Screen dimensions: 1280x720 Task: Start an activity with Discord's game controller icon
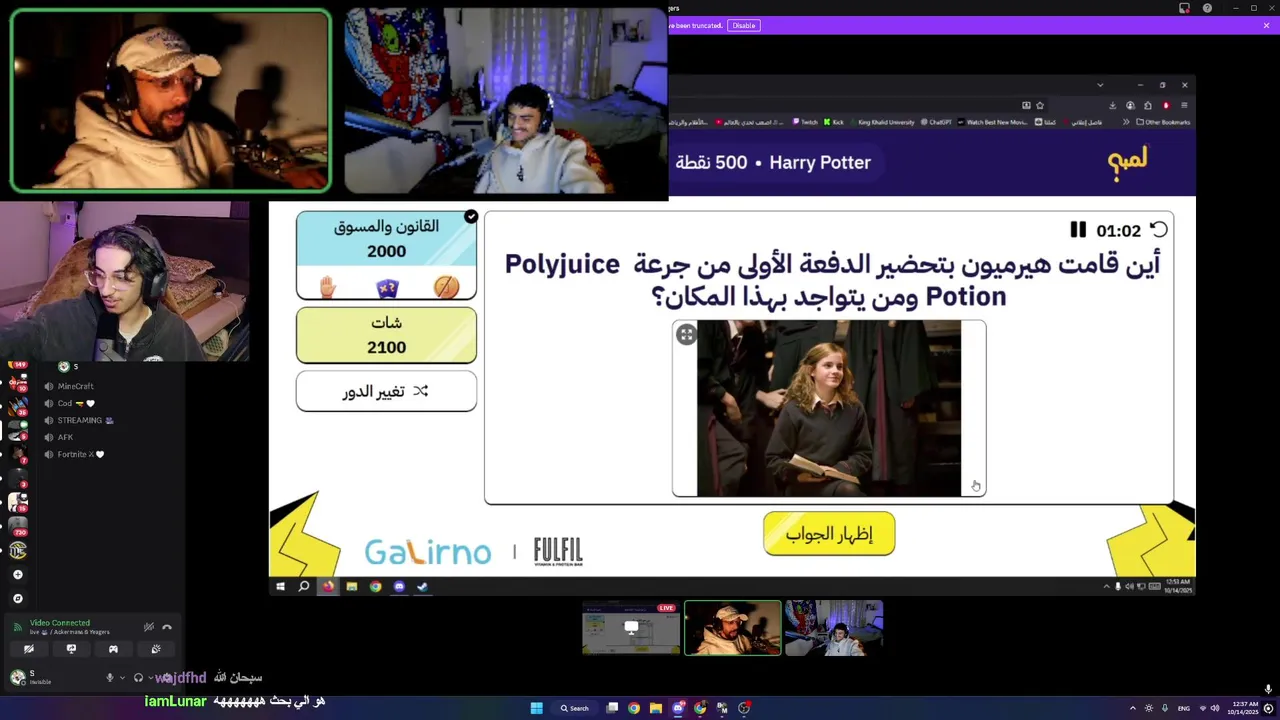tap(113, 649)
